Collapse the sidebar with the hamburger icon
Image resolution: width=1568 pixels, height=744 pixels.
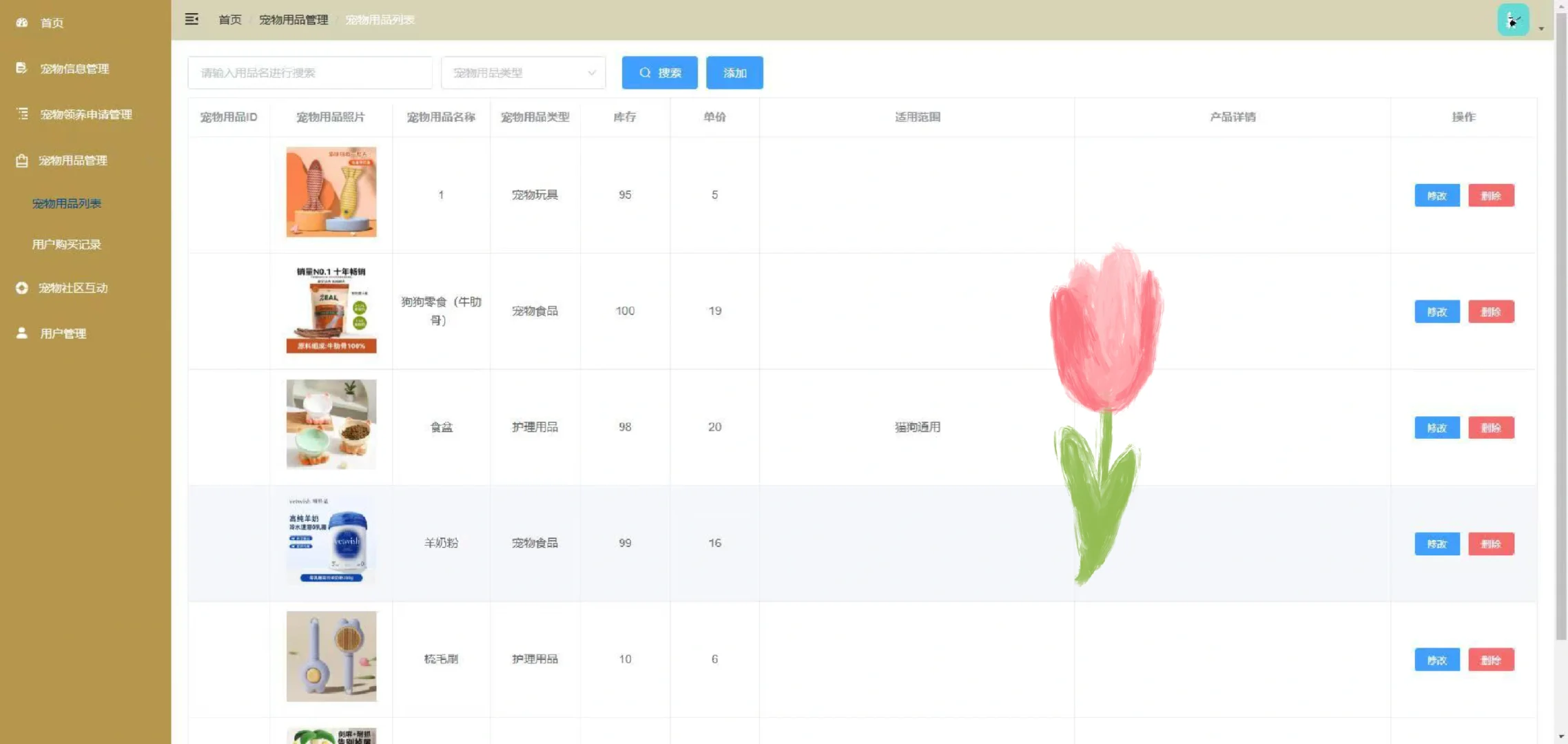(x=191, y=19)
